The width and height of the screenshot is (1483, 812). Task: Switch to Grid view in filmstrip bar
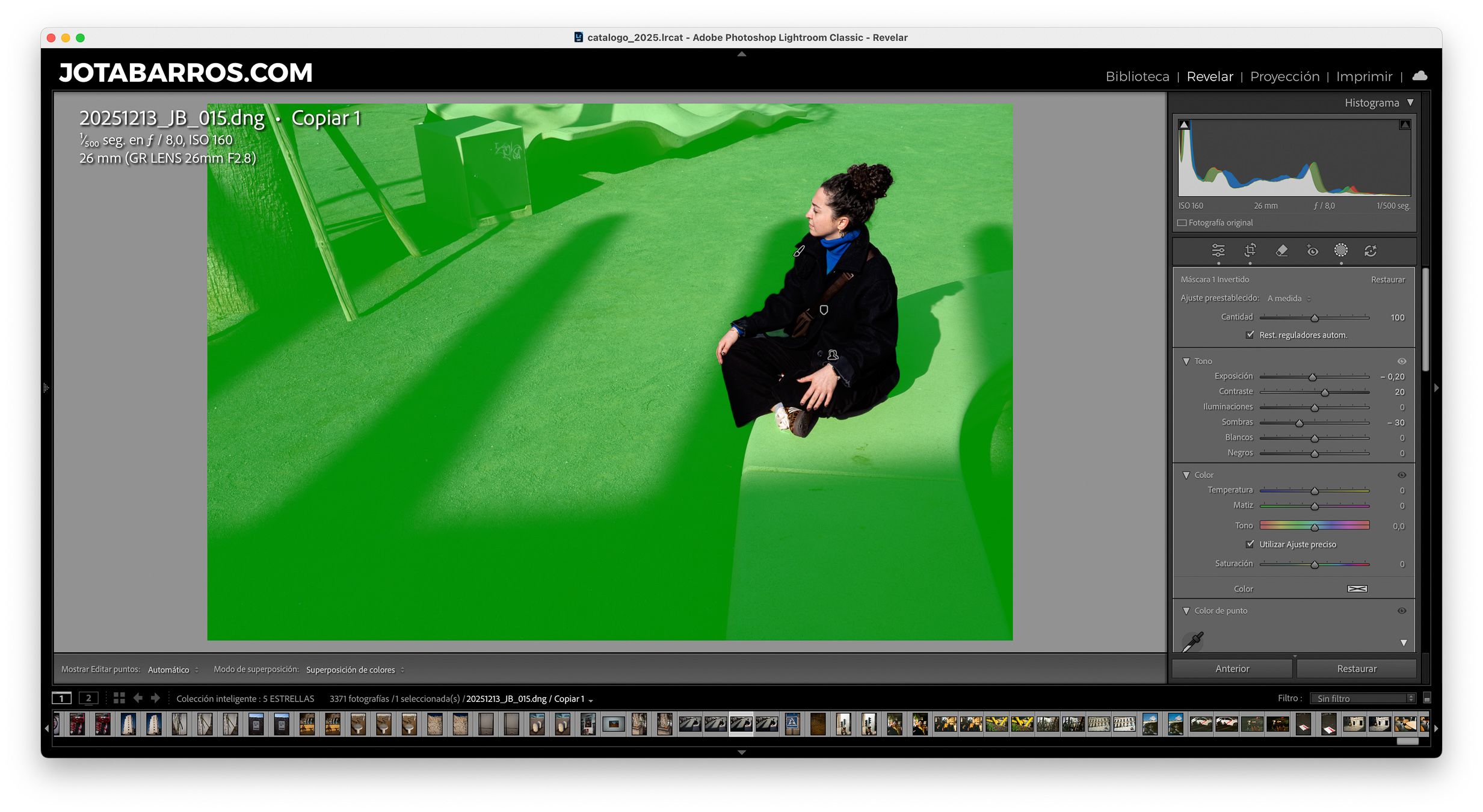119,698
